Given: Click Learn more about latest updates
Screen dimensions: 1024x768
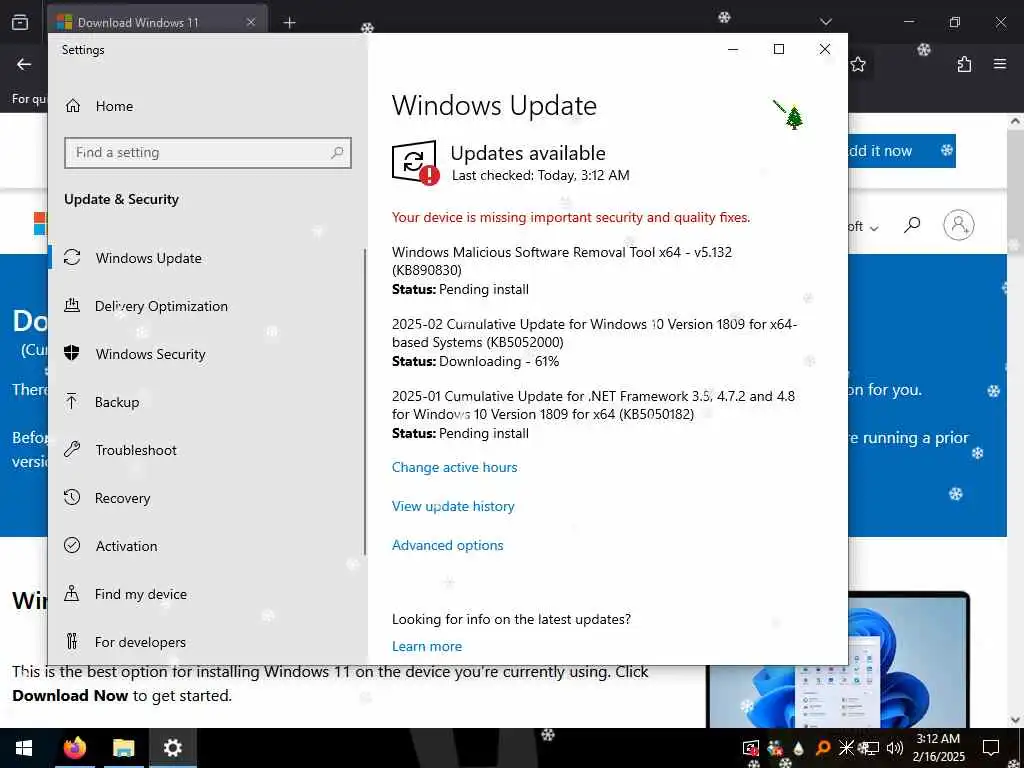Looking at the screenshot, I should tap(426, 646).
